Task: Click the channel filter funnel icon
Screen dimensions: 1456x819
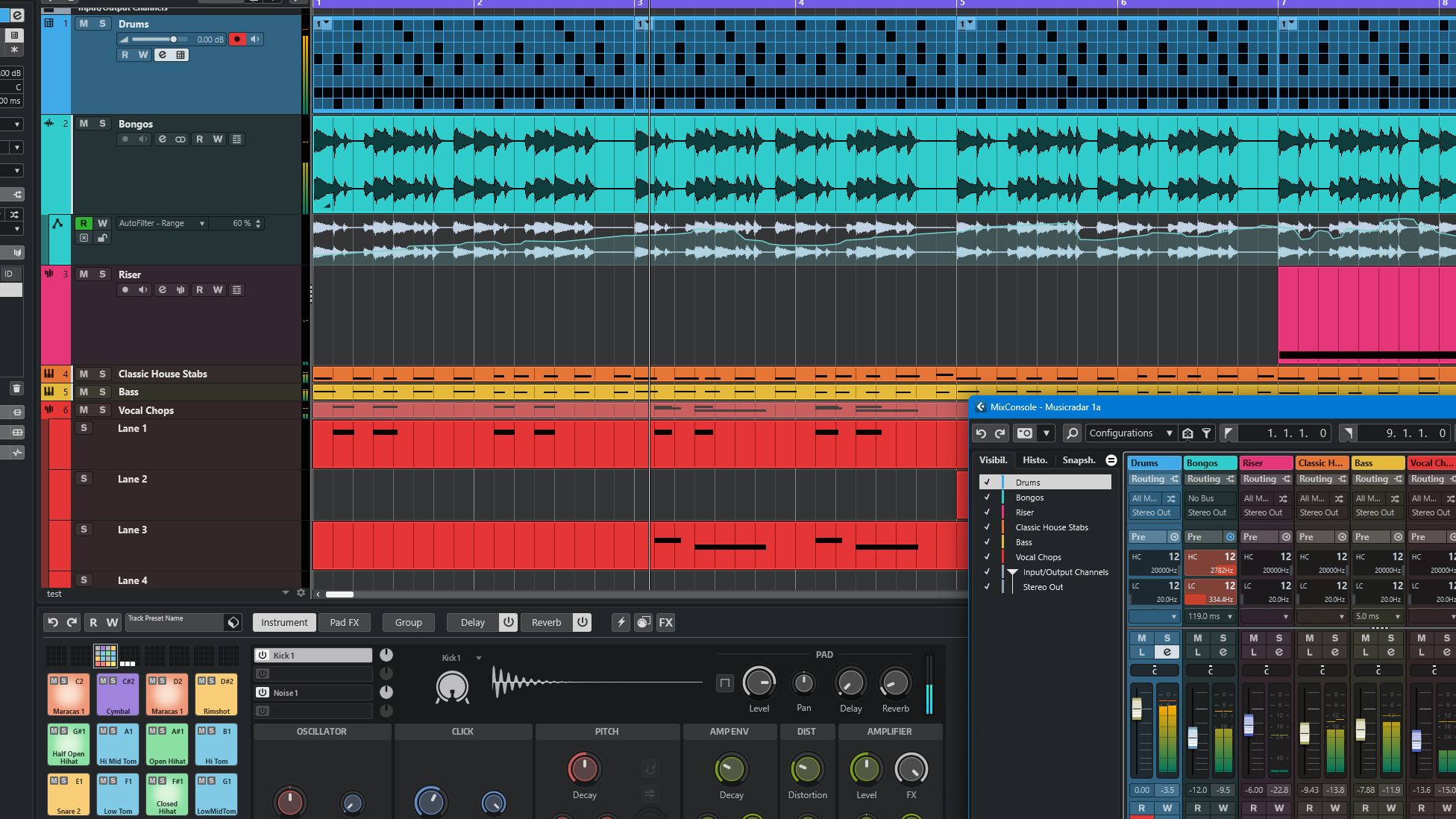Action: [x=1206, y=433]
